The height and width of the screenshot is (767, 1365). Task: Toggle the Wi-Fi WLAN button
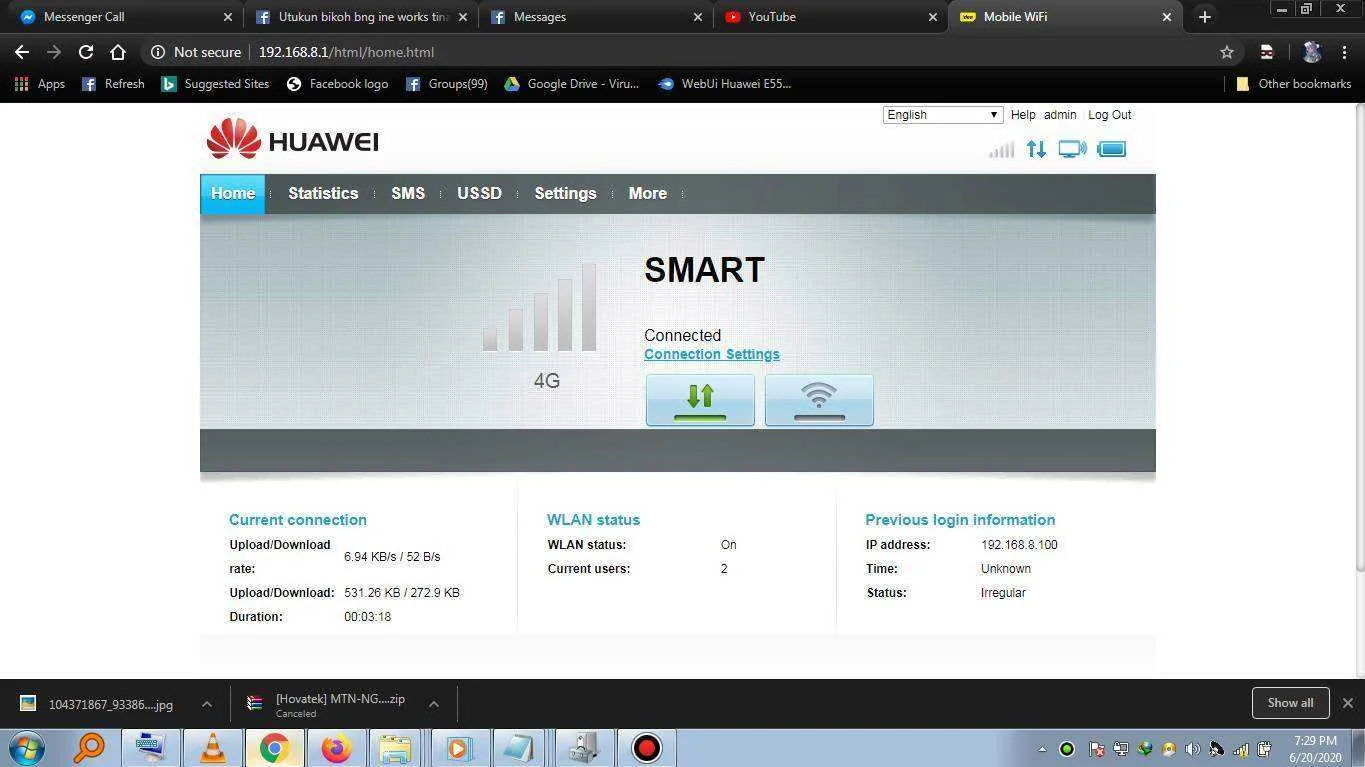click(x=819, y=400)
